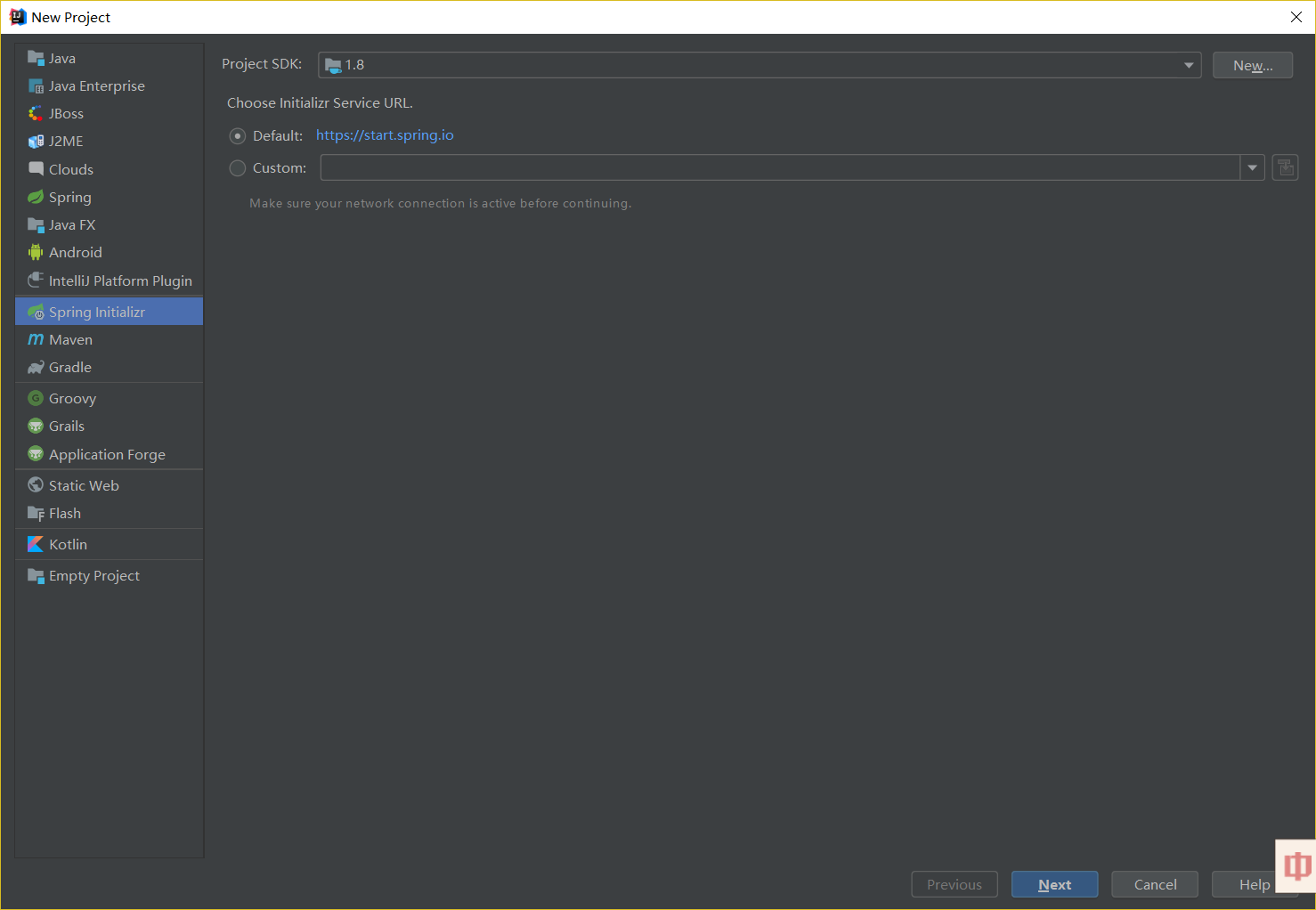Choose the Maven m icon
1316x910 pixels.
[36, 339]
